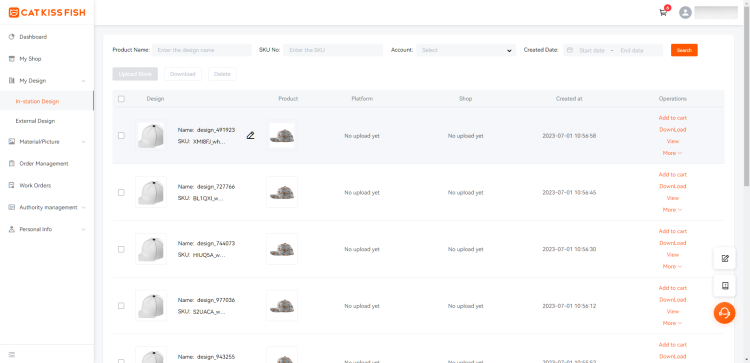750x363 pixels.
Task: Click the Download button above table
Action: (183, 74)
